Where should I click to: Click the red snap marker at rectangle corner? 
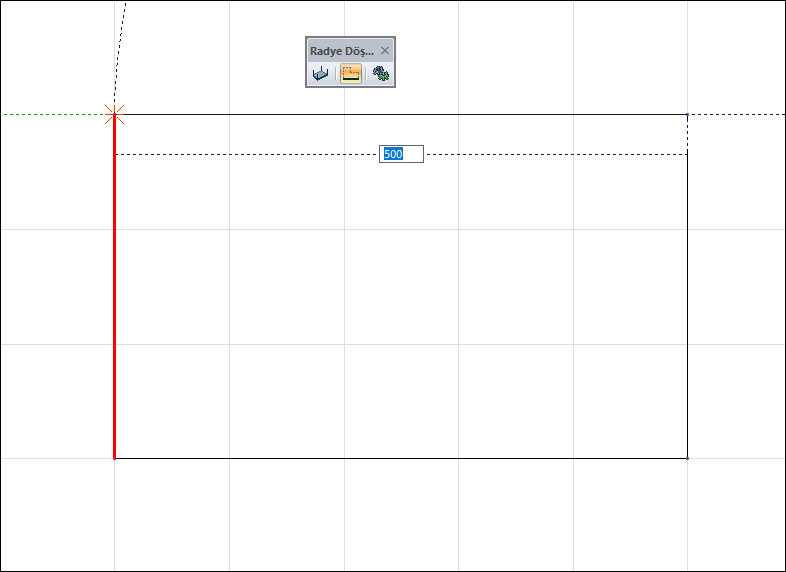click(x=114, y=114)
